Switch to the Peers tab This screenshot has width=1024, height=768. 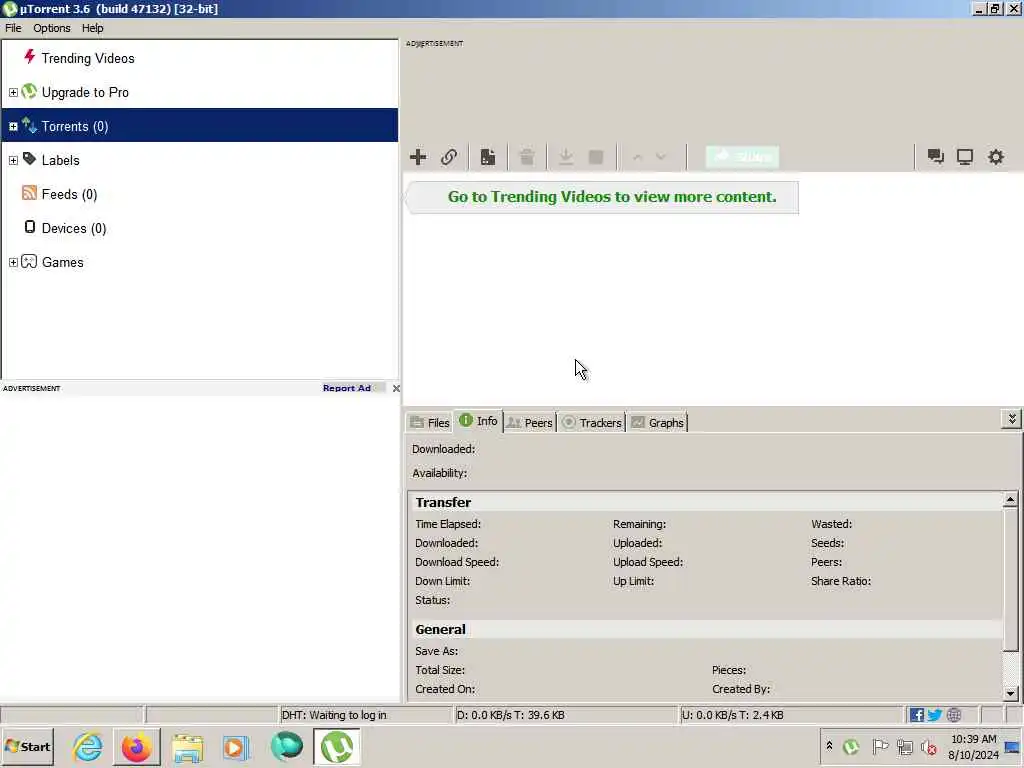click(x=530, y=423)
